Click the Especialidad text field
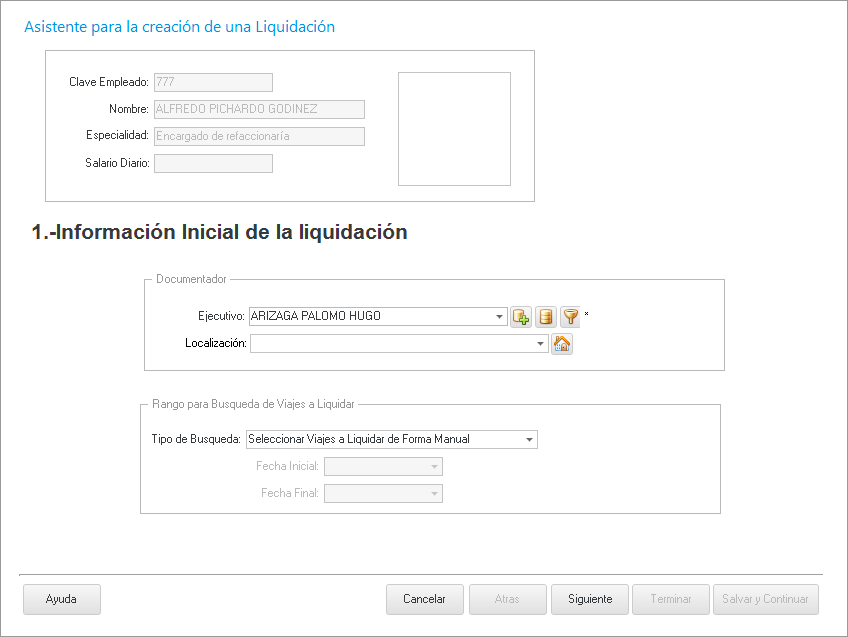Viewport: 848px width, 637px height. click(258, 136)
